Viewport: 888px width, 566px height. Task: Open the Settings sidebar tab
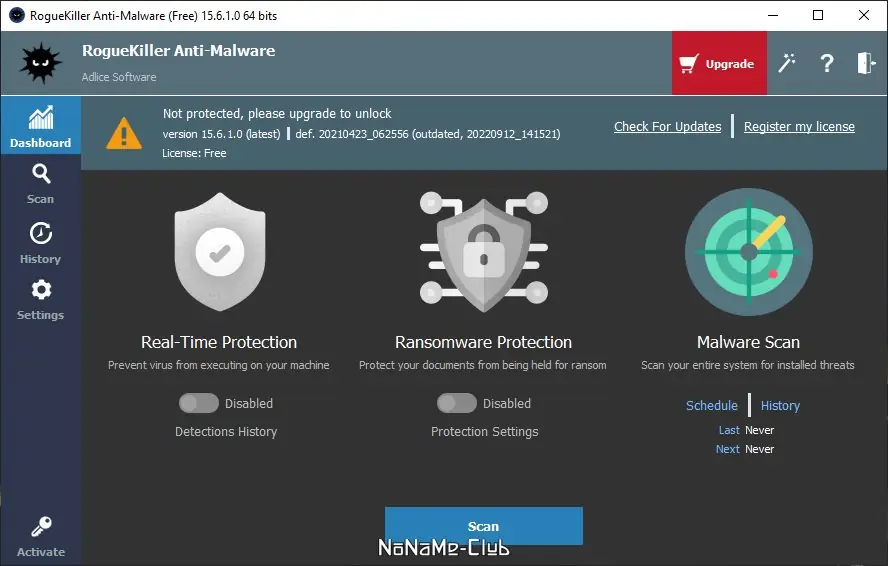(x=40, y=299)
